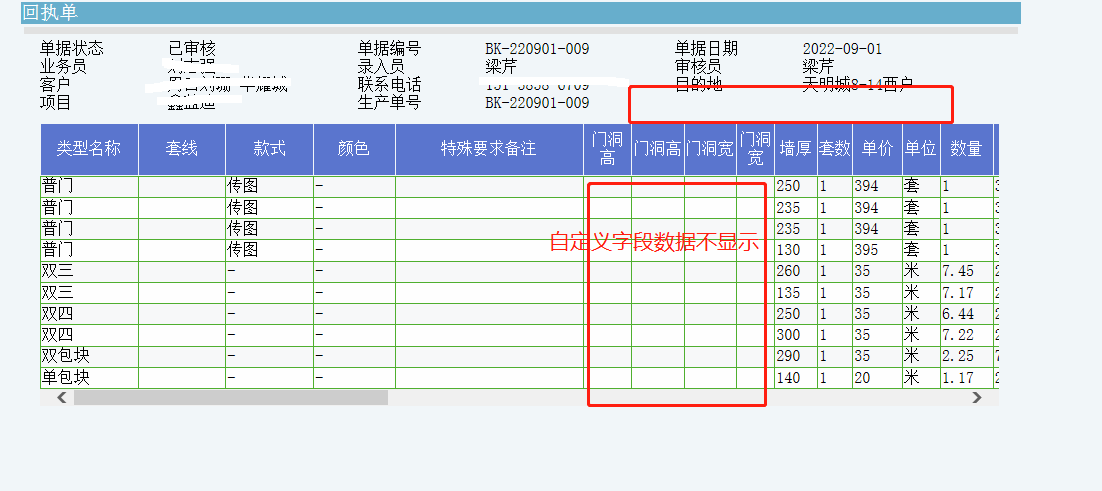Click the 套线 column header
1102x491 pixels.
(x=182, y=149)
